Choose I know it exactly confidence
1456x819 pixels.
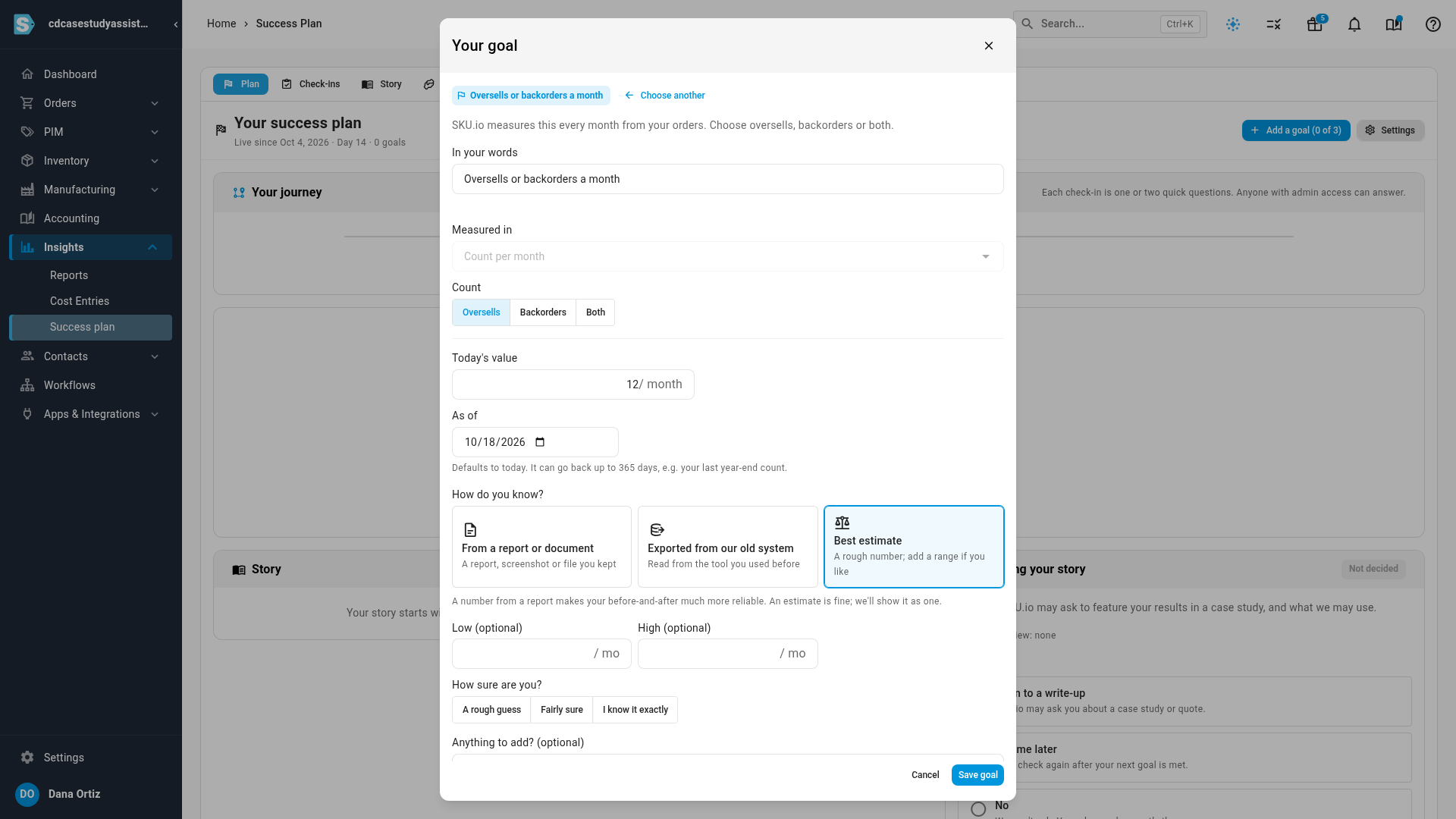635,710
